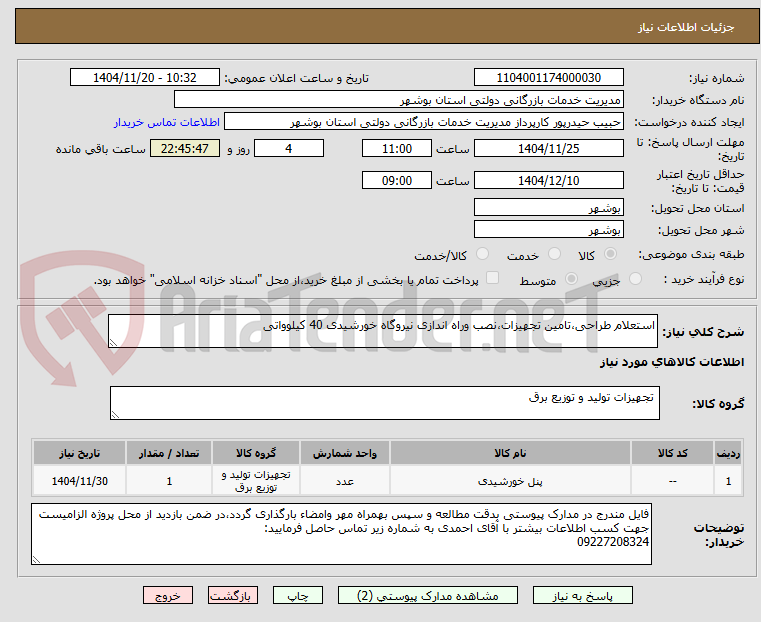Click the پاسخ به نیاز button

[582, 595]
